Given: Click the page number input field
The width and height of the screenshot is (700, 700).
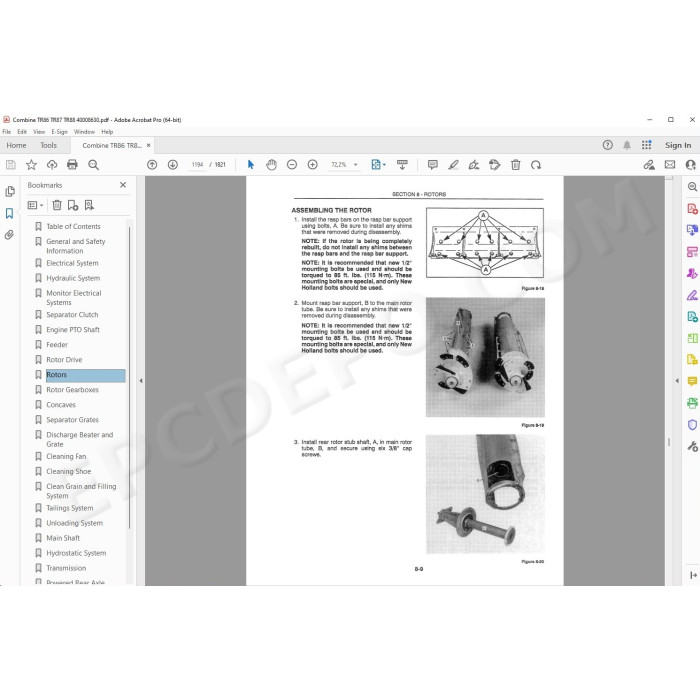Looking at the screenshot, I should 197,165.
